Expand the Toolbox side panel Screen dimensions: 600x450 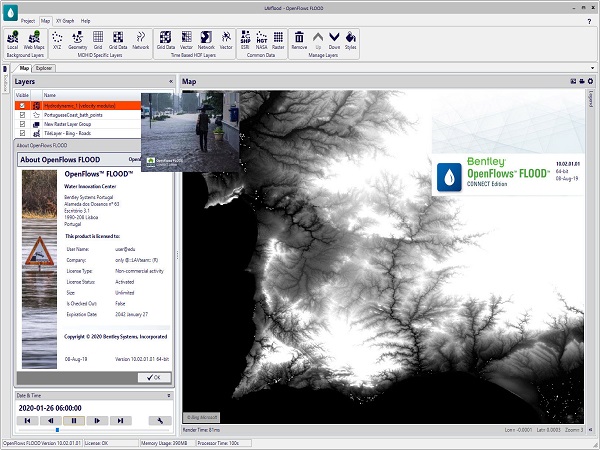click(5, 79)
